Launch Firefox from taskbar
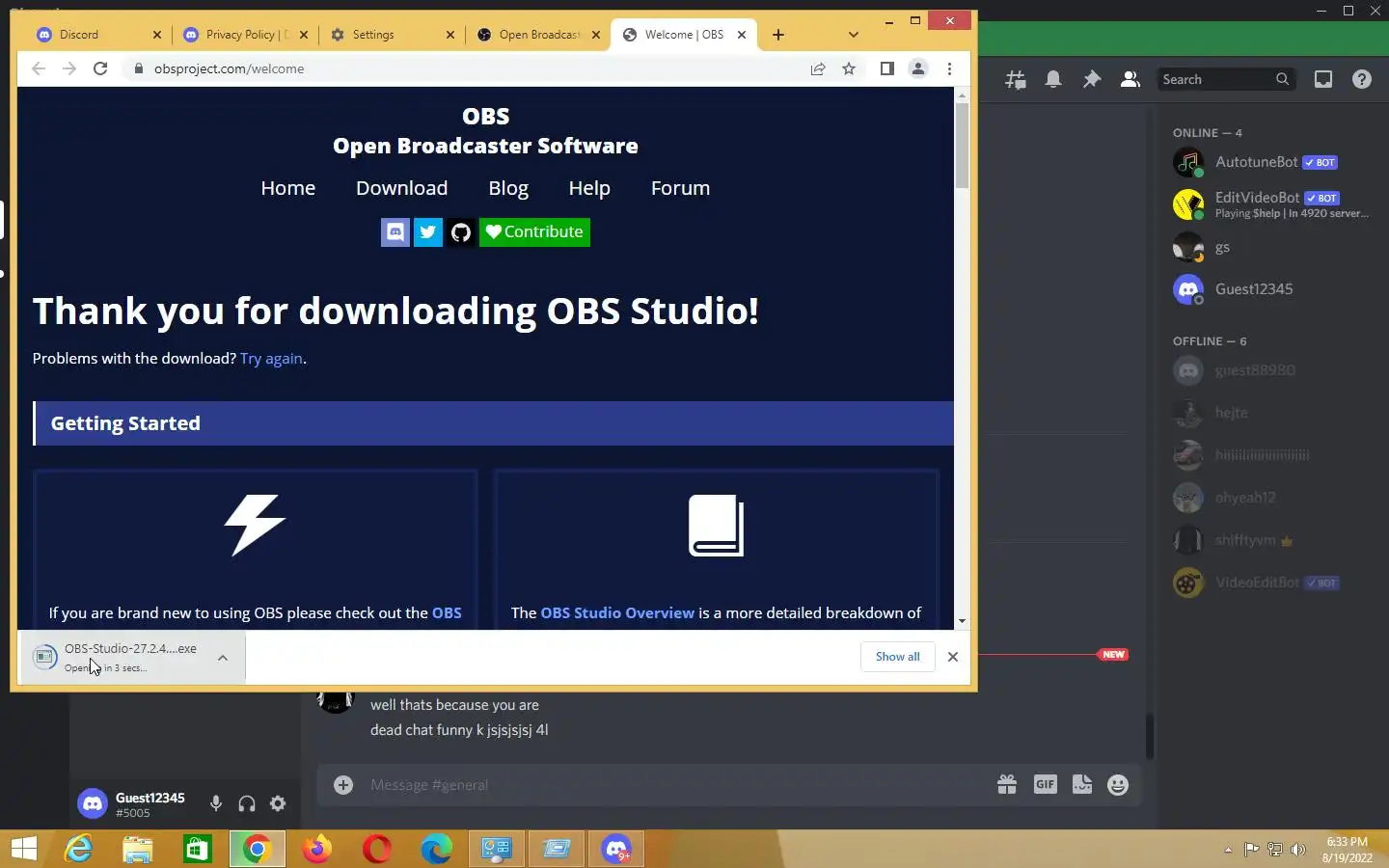This screenshot has width=1389, height=868. [316, 849]
